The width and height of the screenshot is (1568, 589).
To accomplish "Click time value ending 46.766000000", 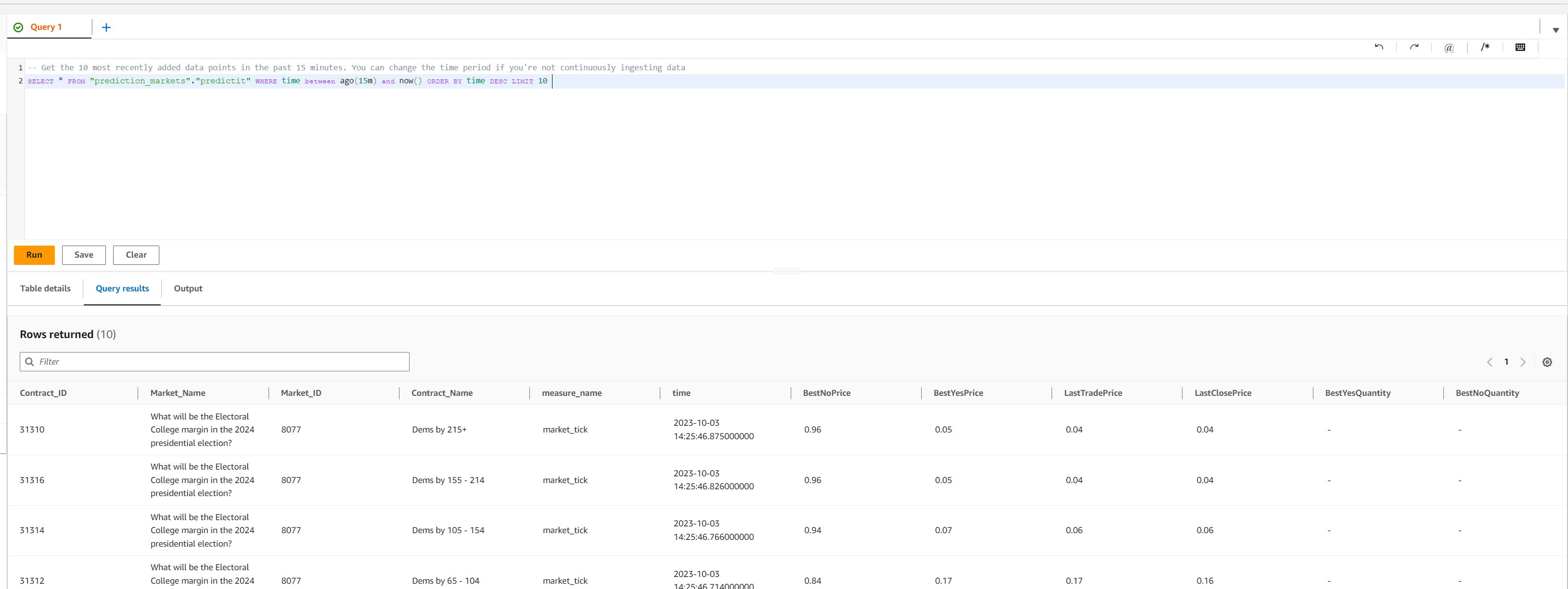I will click(713, 530).
